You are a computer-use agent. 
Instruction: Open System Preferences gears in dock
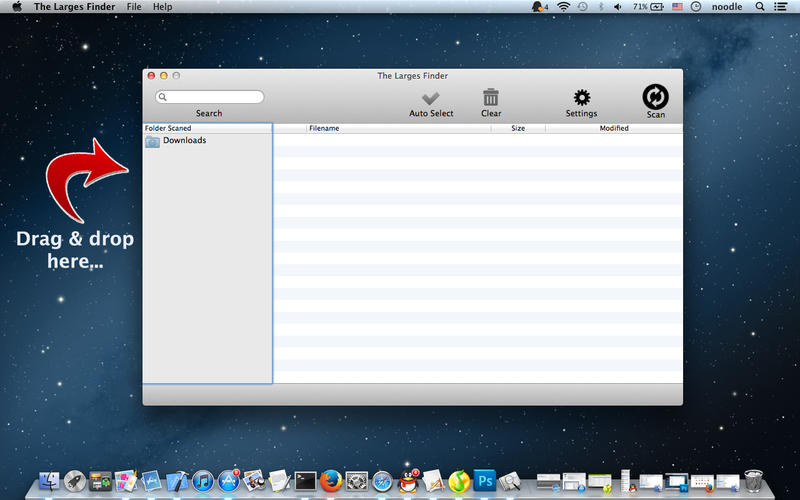click(x=357, y=481)
